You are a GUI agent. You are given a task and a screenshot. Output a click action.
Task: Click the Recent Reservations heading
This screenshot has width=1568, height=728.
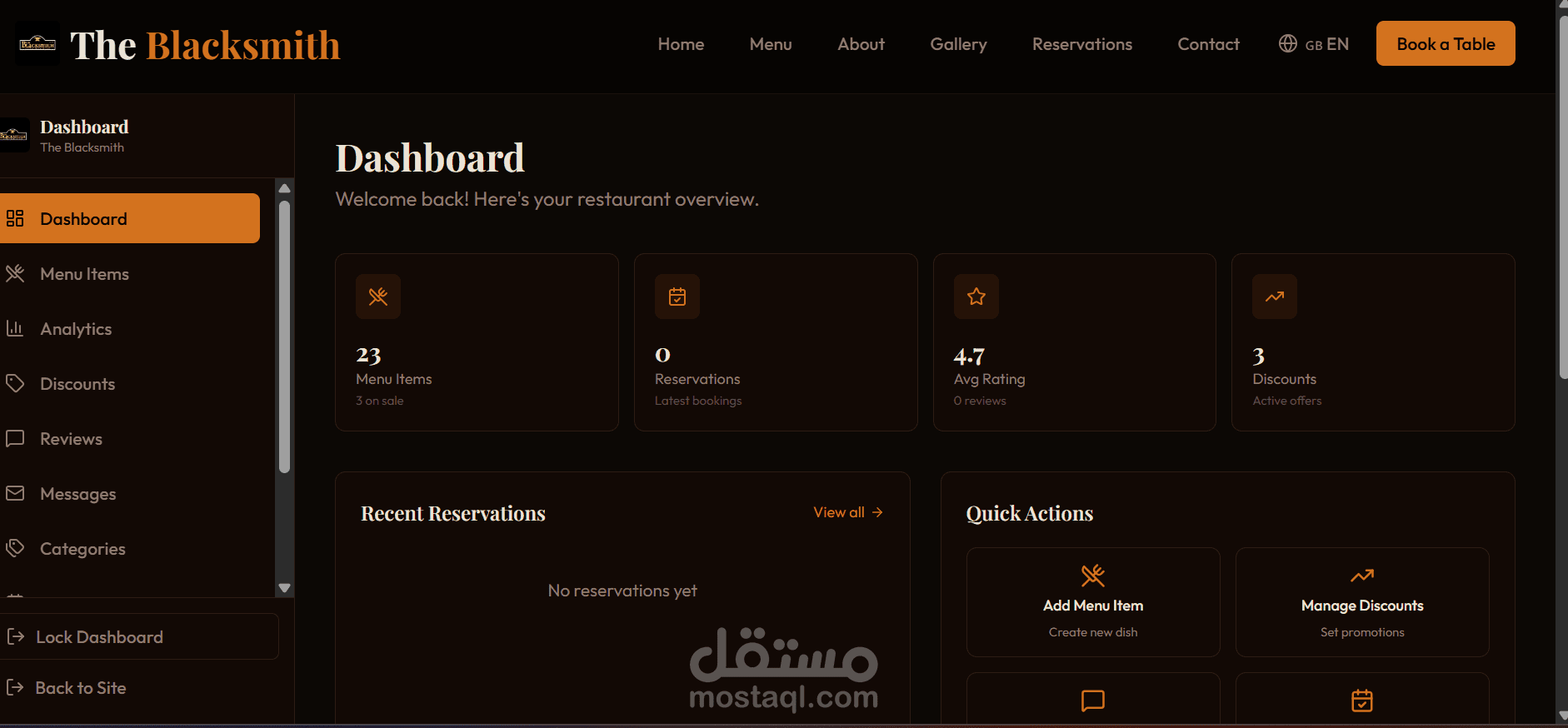(453, 513)
